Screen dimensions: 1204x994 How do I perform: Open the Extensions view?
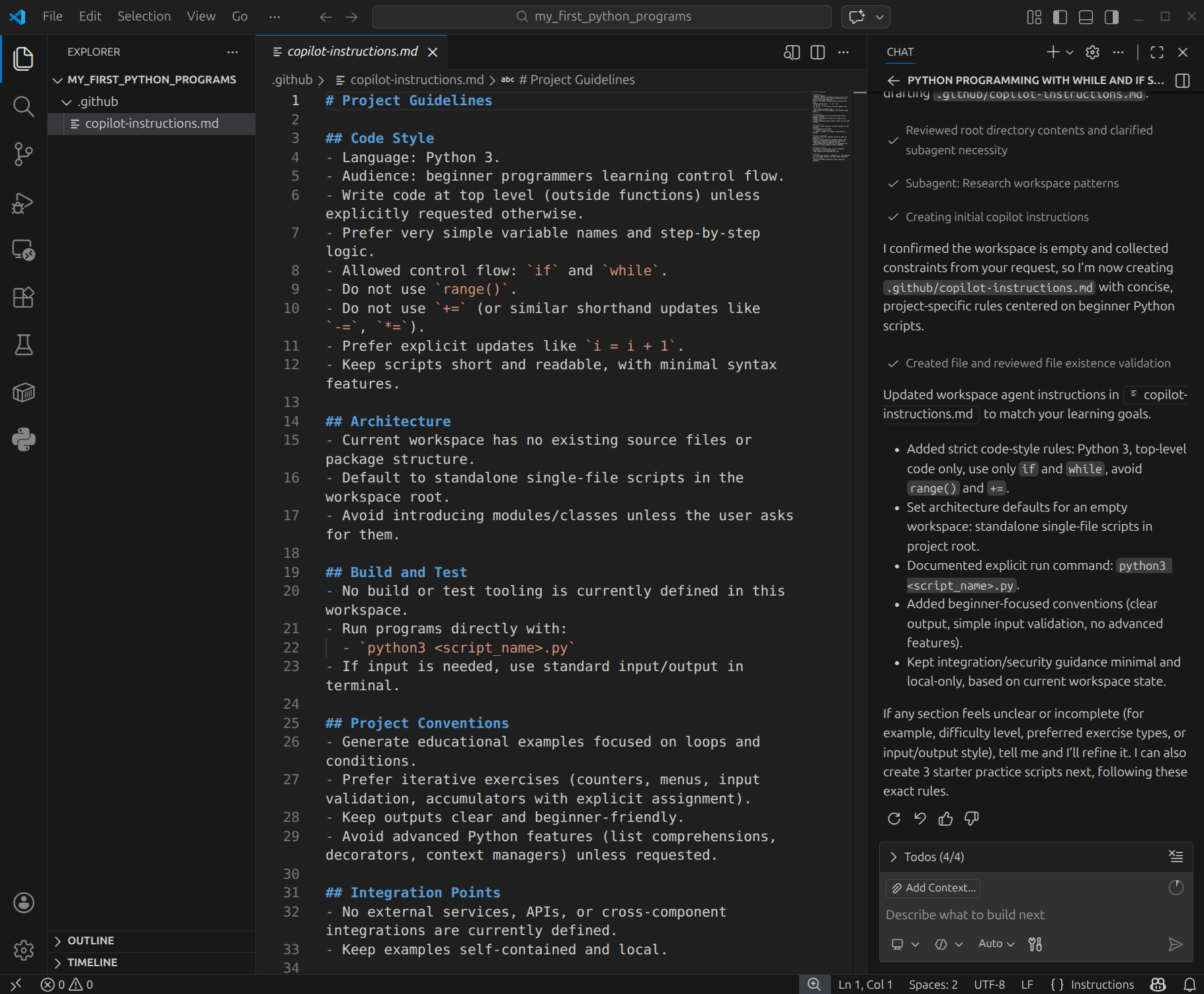point(23,298)
